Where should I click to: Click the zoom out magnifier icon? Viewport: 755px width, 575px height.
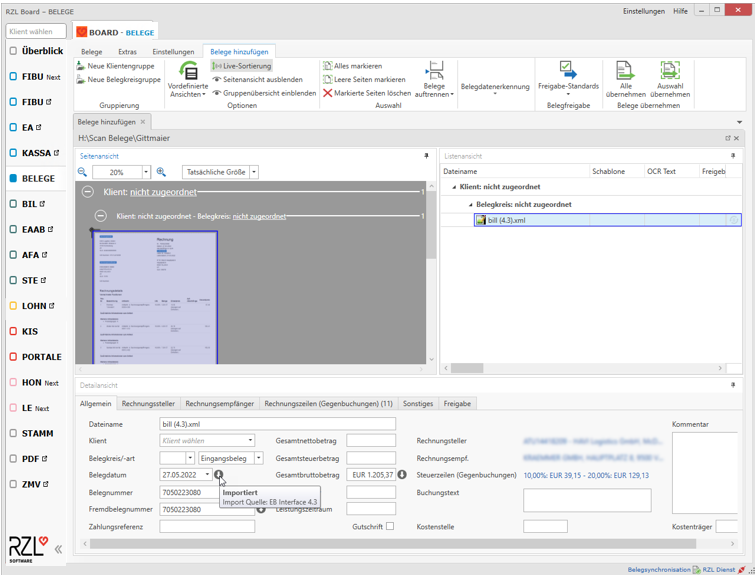(83, 172)
